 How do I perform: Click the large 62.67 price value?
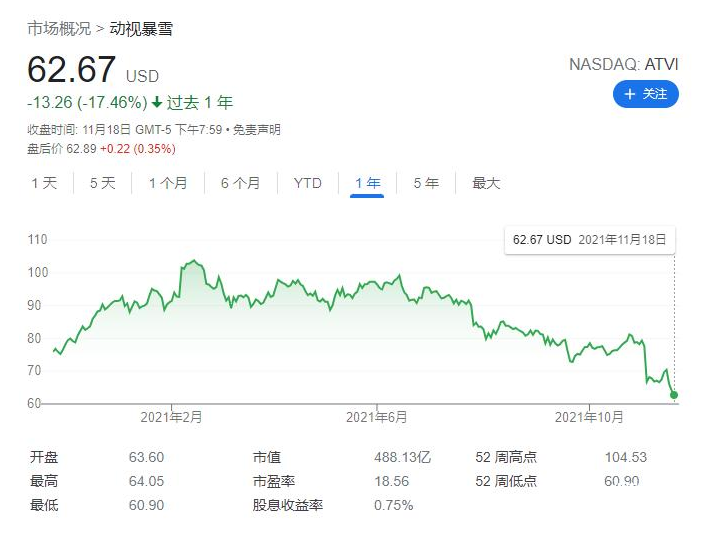tap(72, 69)
